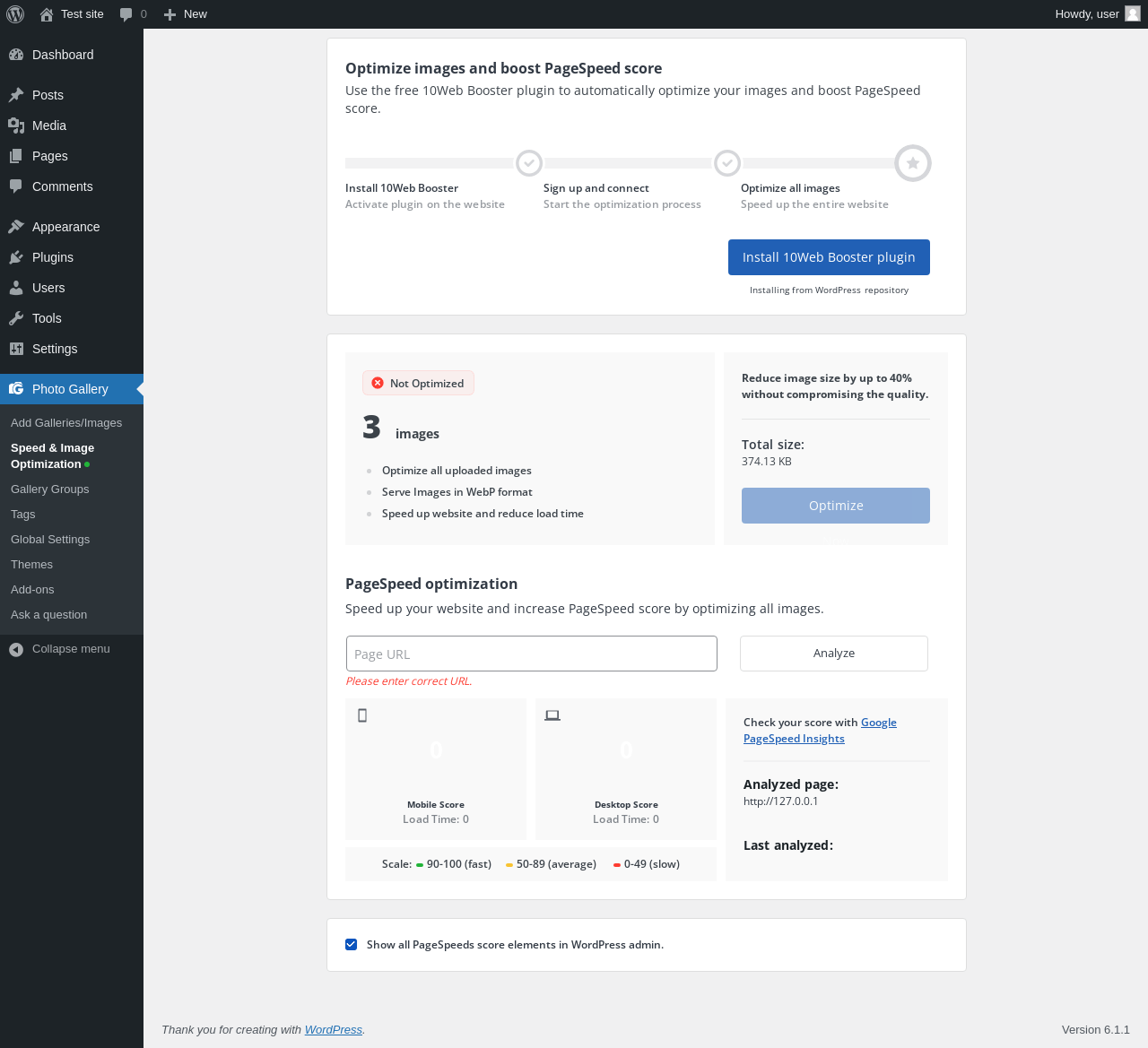Screen dimensions: 1148x1048
Task: Click the Optimize all images star icon
Action: click(913, 163)
